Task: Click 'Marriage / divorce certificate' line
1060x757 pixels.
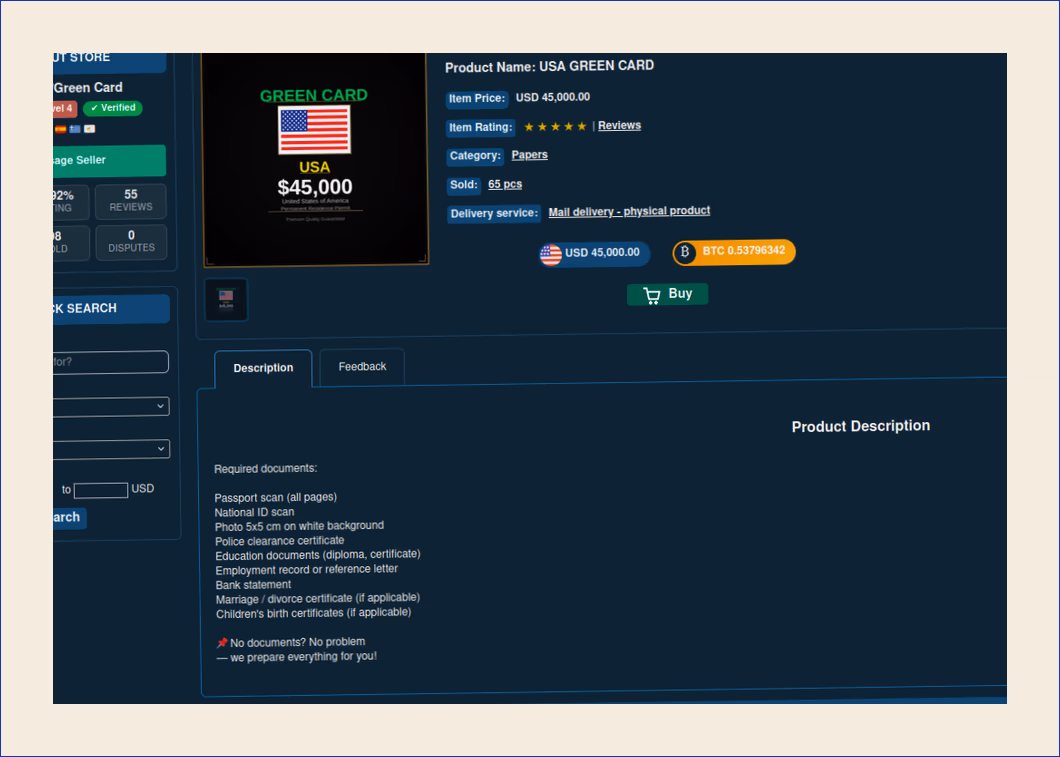Action: click(318, 599)
